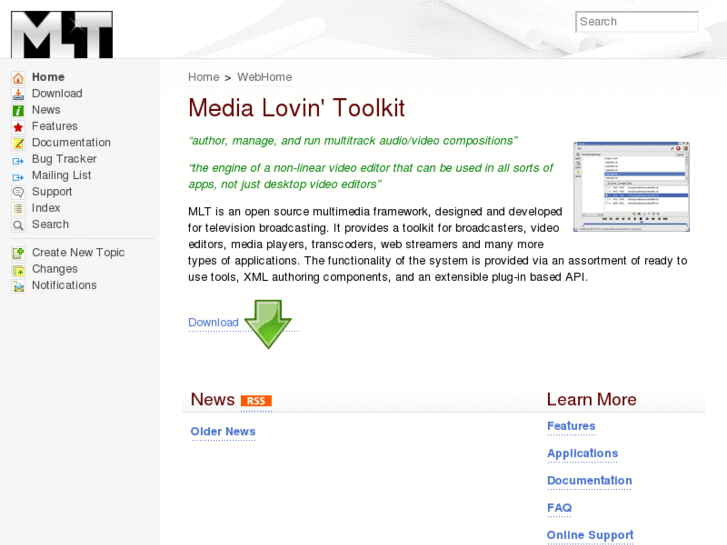Click the MLT logo image
The image size is (727, 545).
tap(62, 35)
